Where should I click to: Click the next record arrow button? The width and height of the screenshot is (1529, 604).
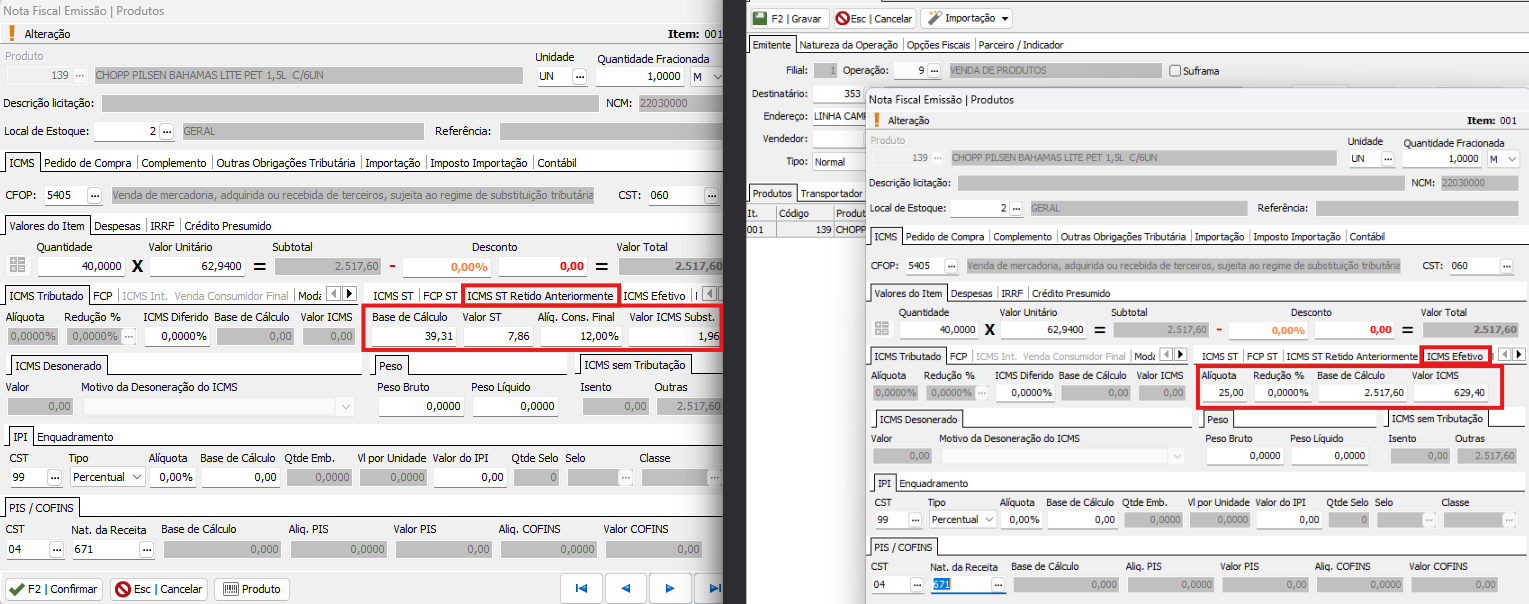click(x=671, y=589)
